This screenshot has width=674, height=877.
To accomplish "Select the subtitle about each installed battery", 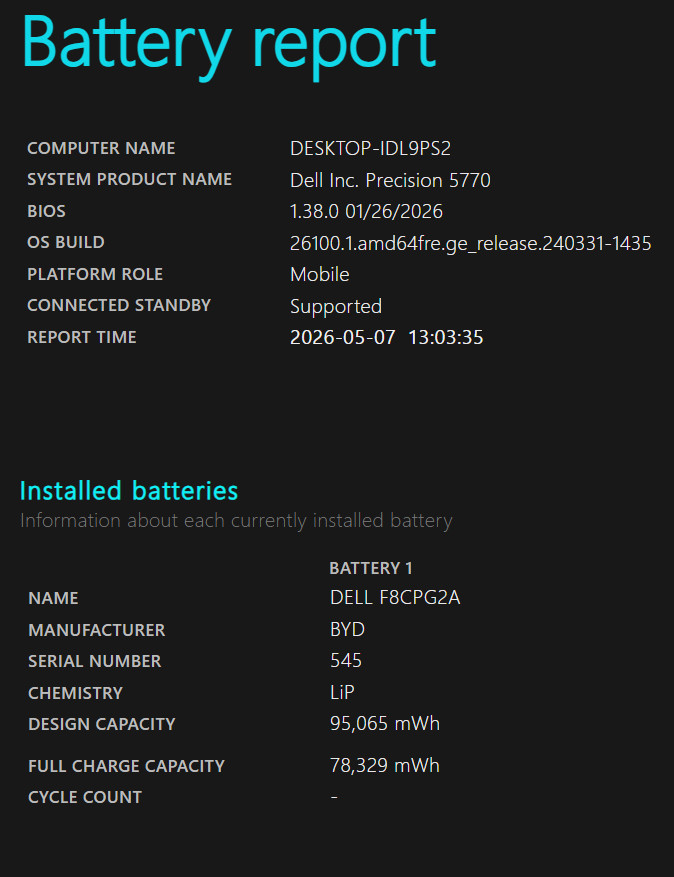I will [236, 521].
